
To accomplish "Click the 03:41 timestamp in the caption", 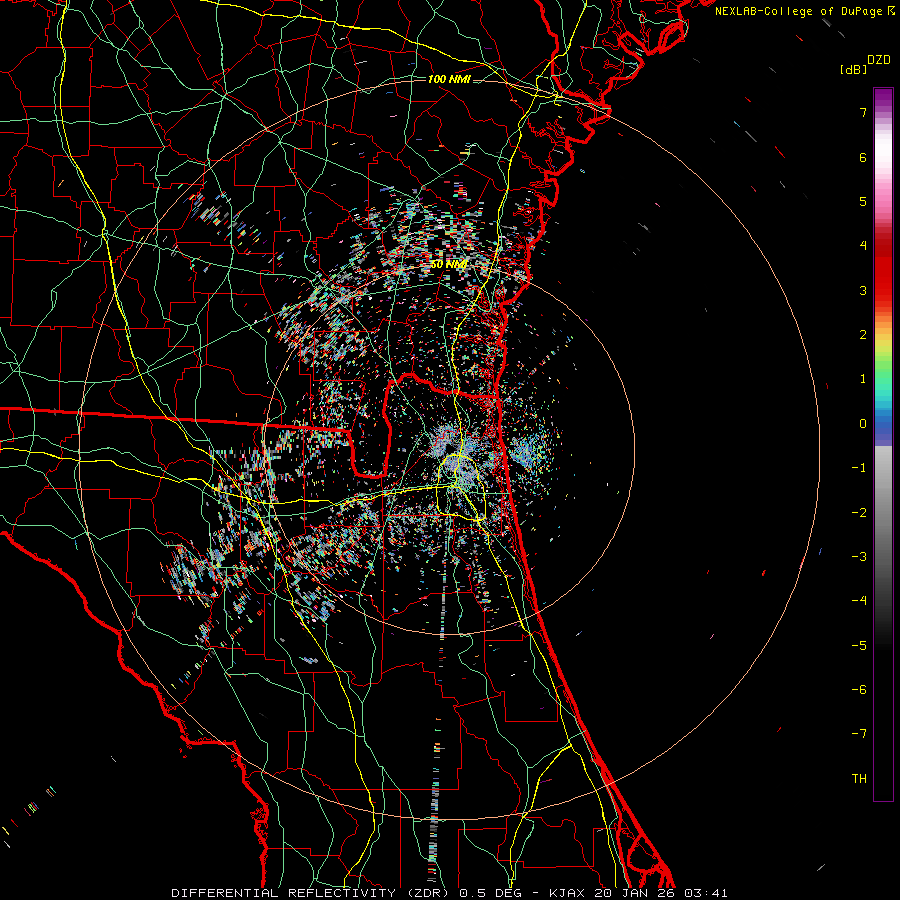I will point(706,893).
